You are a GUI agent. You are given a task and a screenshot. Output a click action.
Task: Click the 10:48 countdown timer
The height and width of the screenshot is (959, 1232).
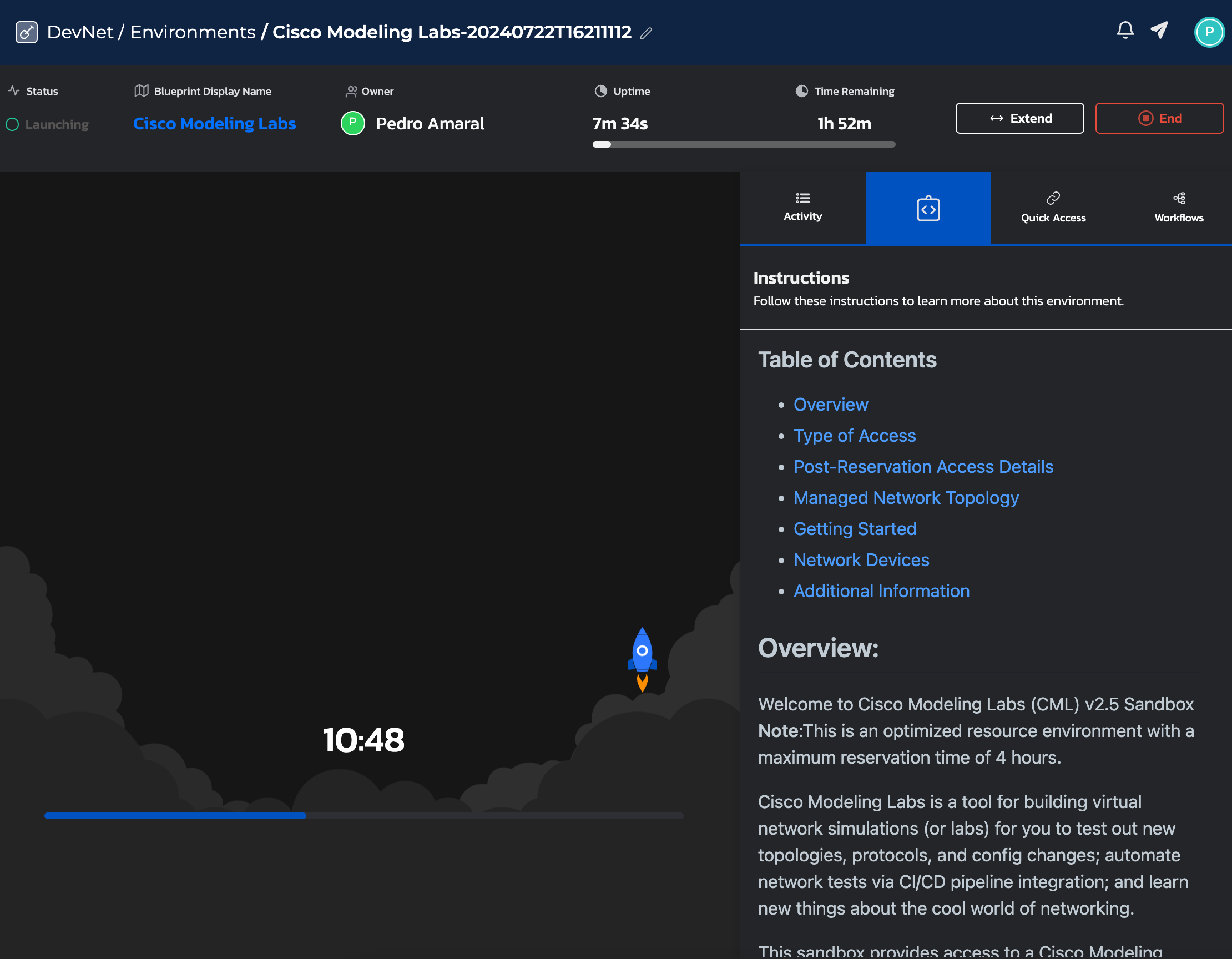click(x=364, y=740)
